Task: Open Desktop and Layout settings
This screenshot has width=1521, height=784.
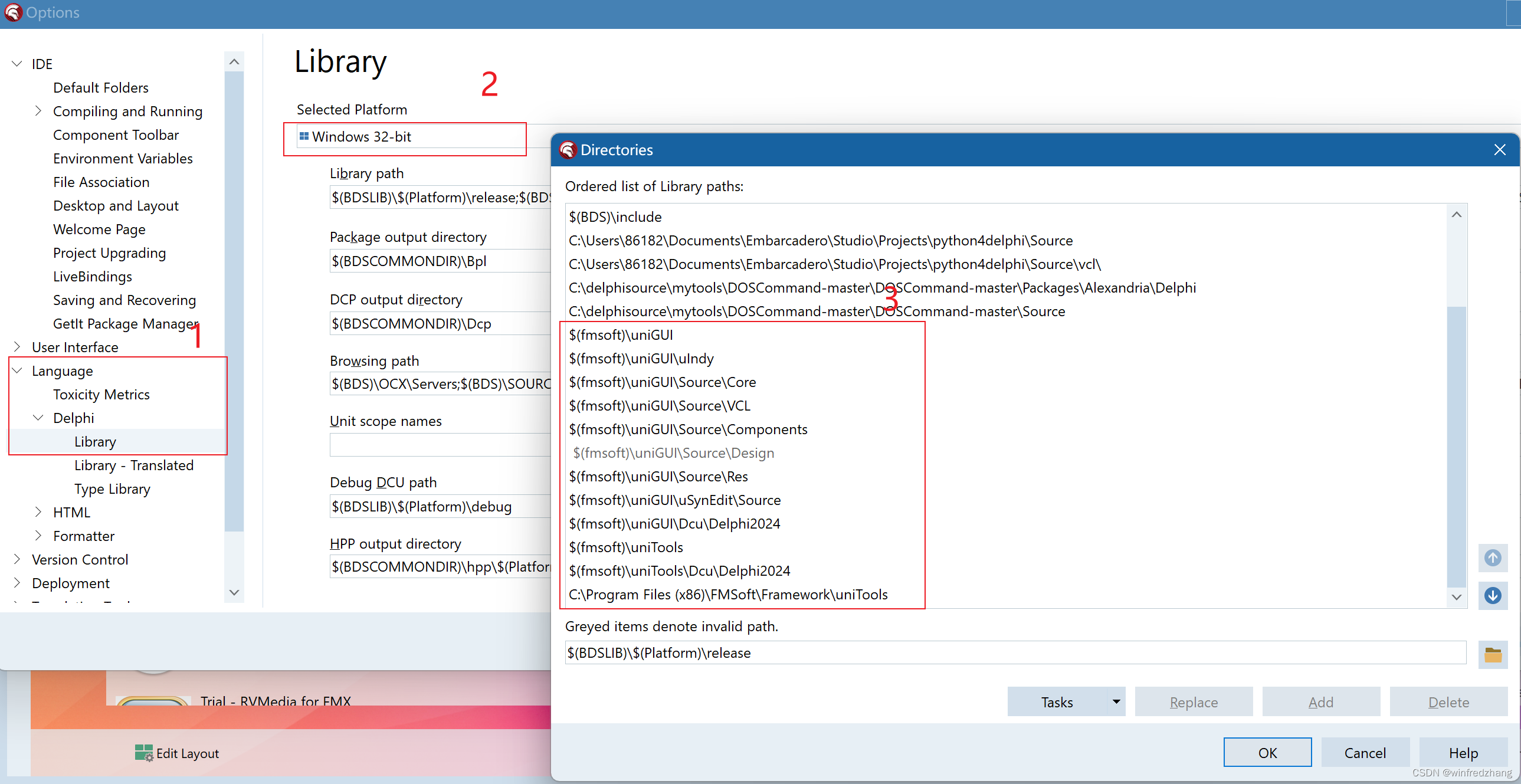Action: (x=116, y=205)
